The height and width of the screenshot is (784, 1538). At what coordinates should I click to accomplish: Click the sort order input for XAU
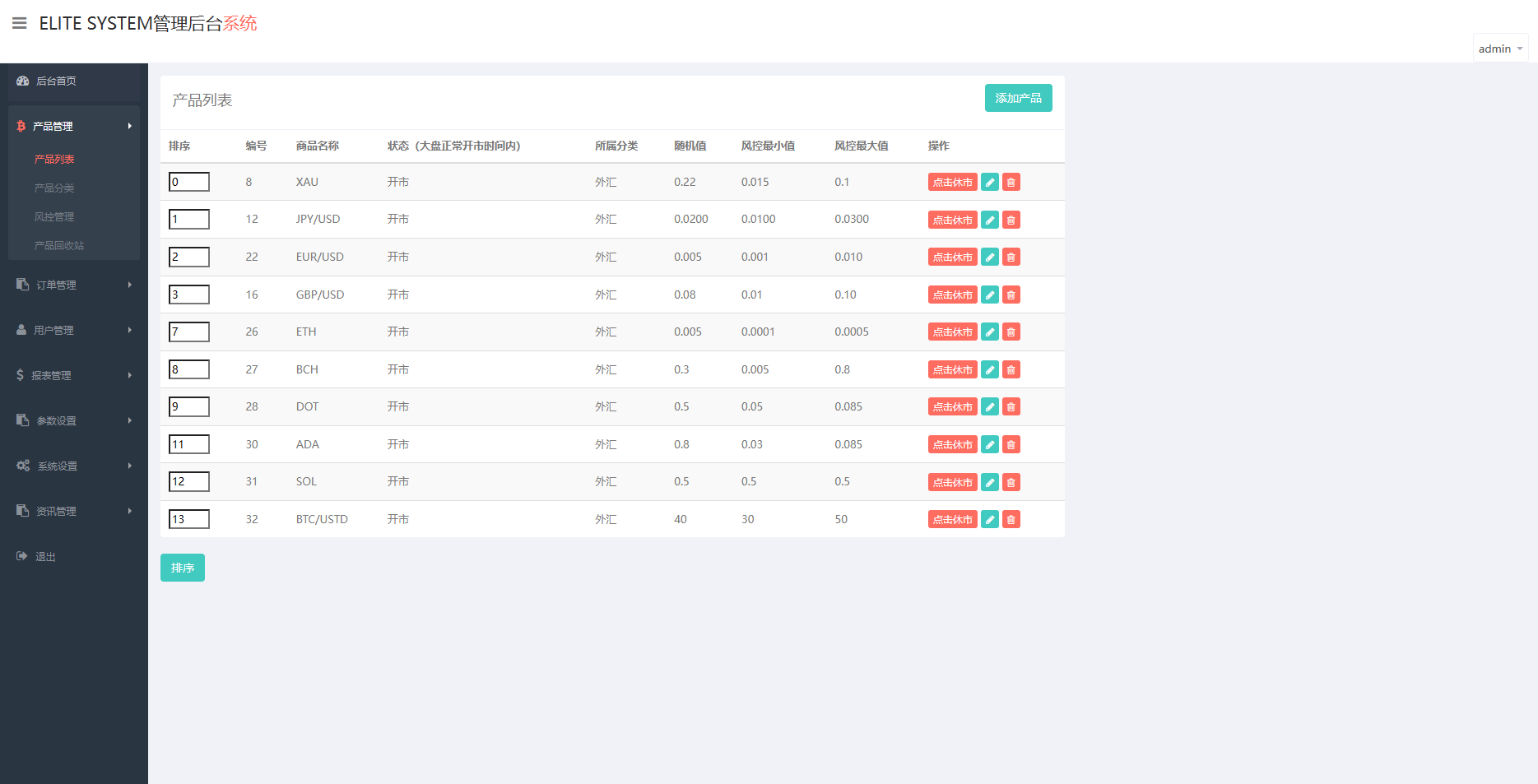point(189,182)
